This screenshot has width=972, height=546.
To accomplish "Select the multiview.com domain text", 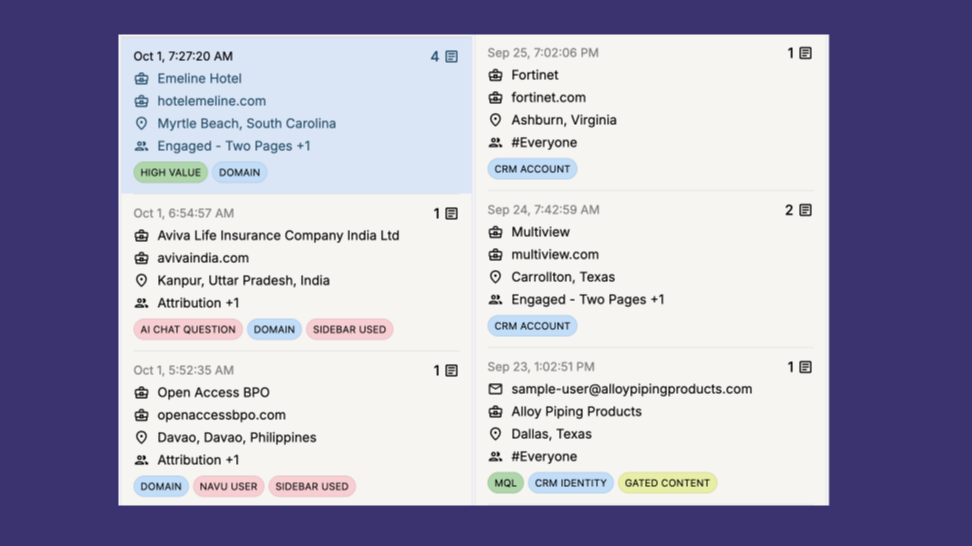I will tap(555, 255).
